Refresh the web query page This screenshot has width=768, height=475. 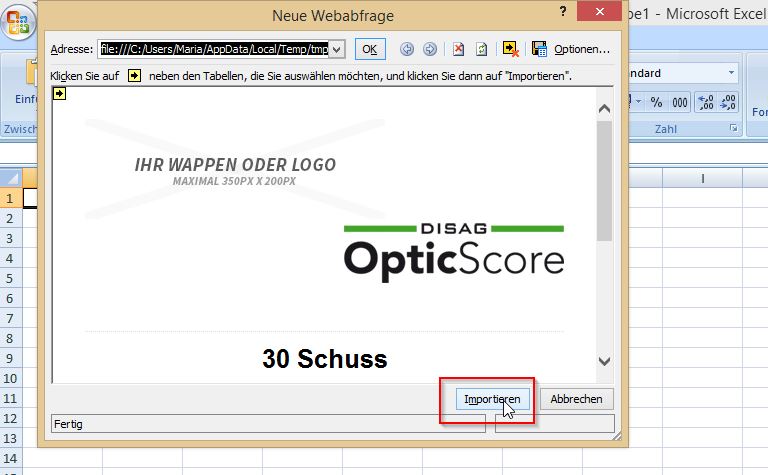point(481,49)
